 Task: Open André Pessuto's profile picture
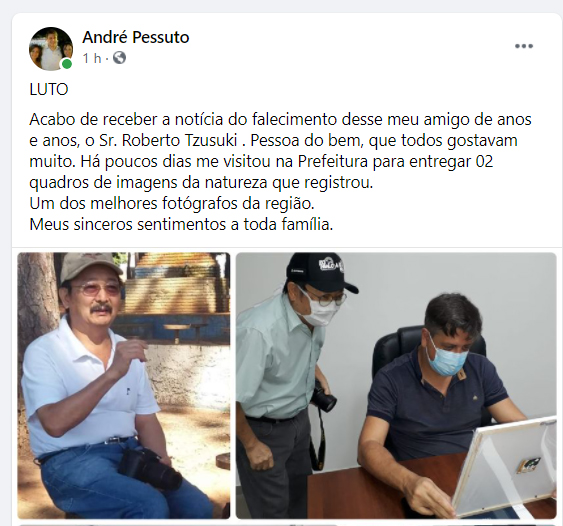51,48
